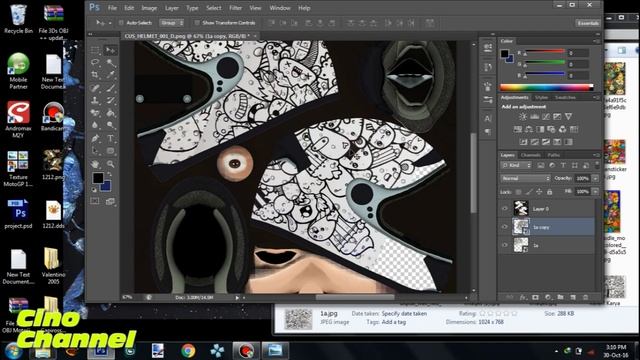The width and height of the screenshot is (640, 360).
Task: Select the Zoom tool
Action: click(110, 164)
